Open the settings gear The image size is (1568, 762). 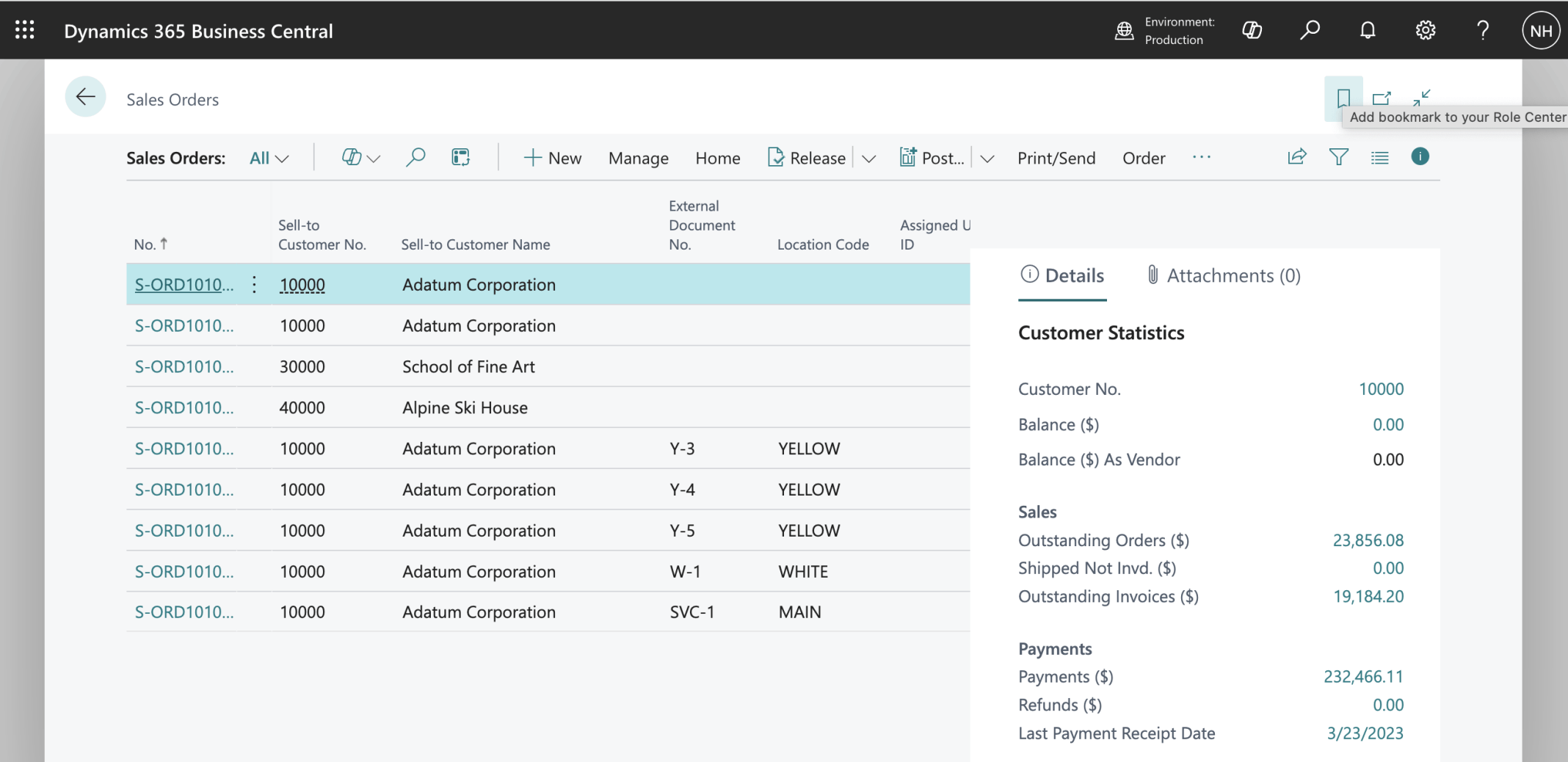tap(1425, 30)
